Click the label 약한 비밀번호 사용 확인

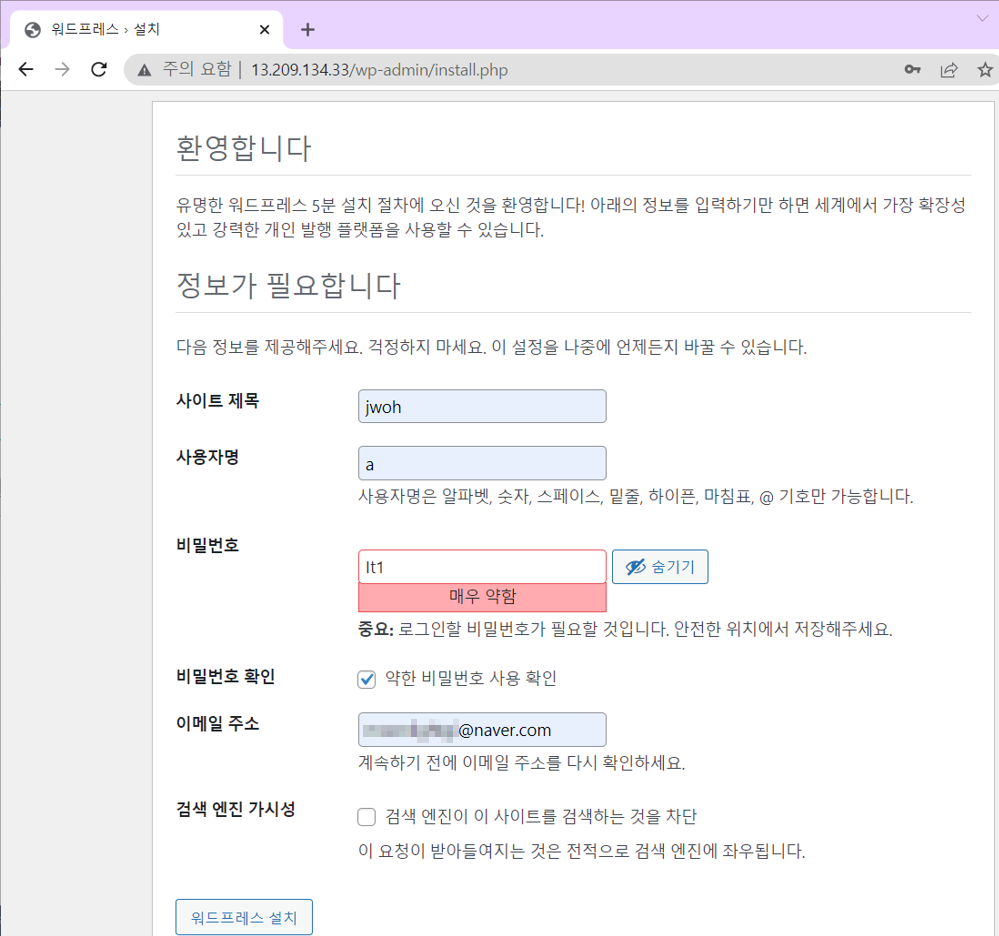pos(471,679)
